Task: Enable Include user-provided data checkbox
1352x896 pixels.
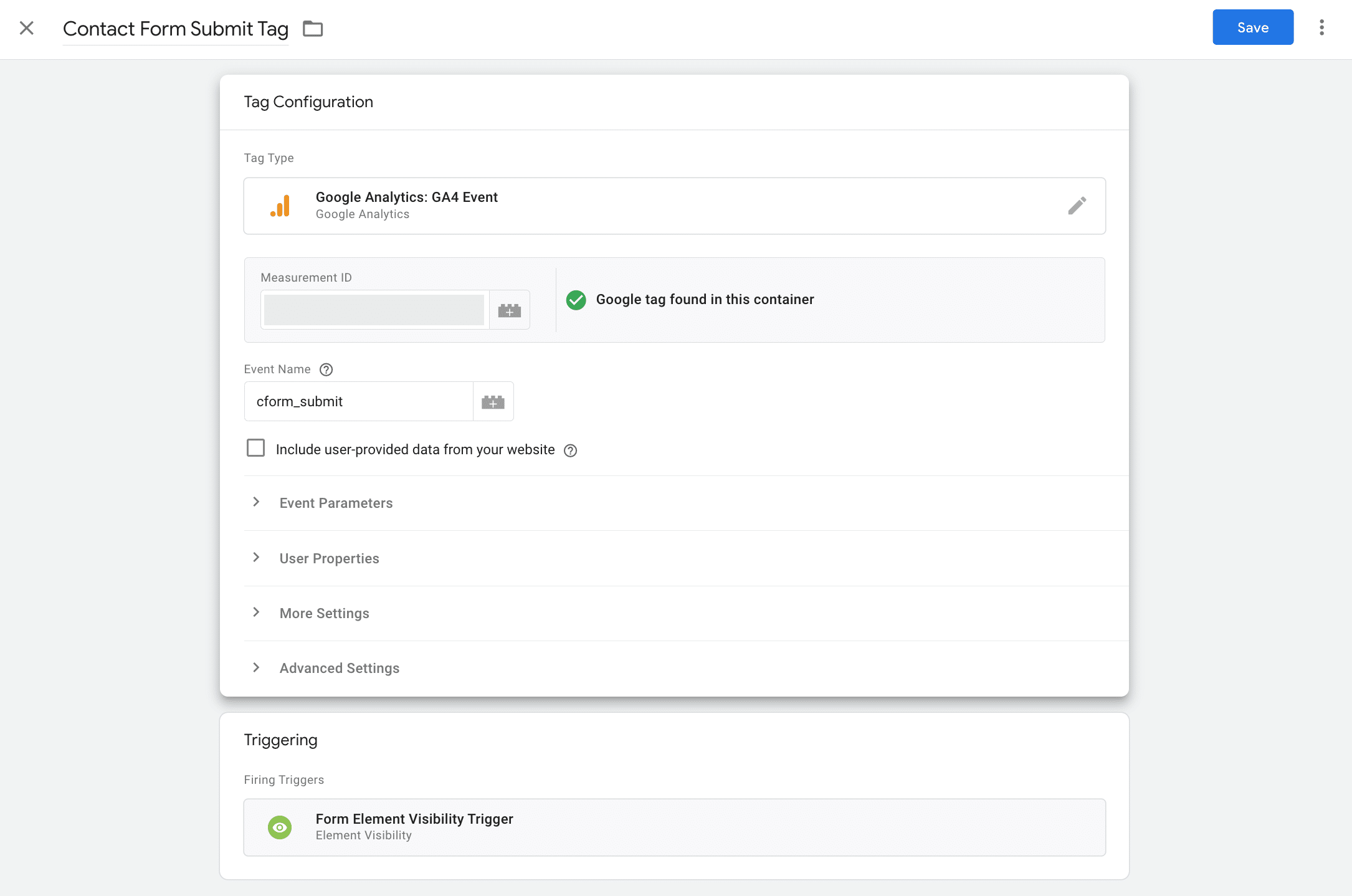Action: click(256, 449)
